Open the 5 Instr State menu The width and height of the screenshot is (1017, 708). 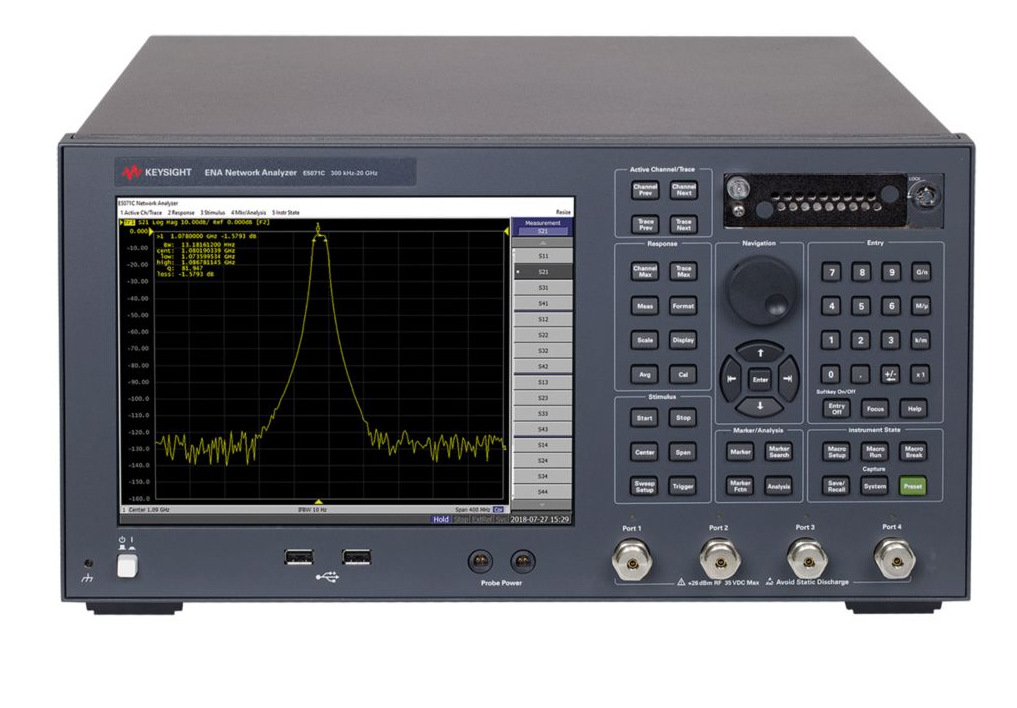[285, 213]
